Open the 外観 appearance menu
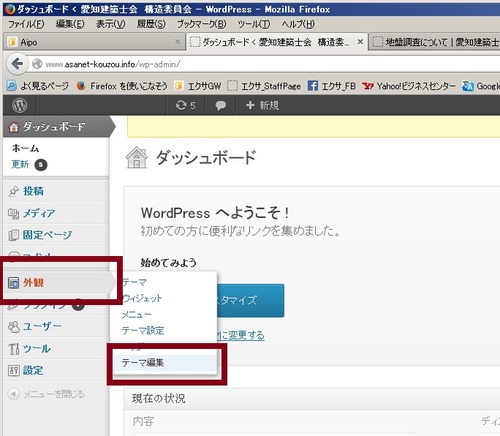 tap(33, 283)
